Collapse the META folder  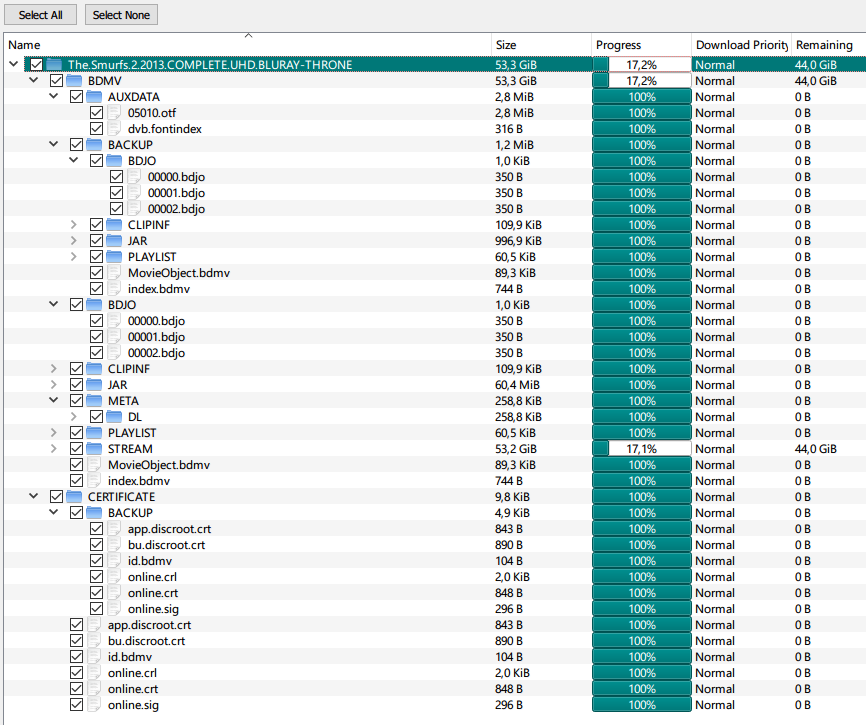[x=54, y=400]
